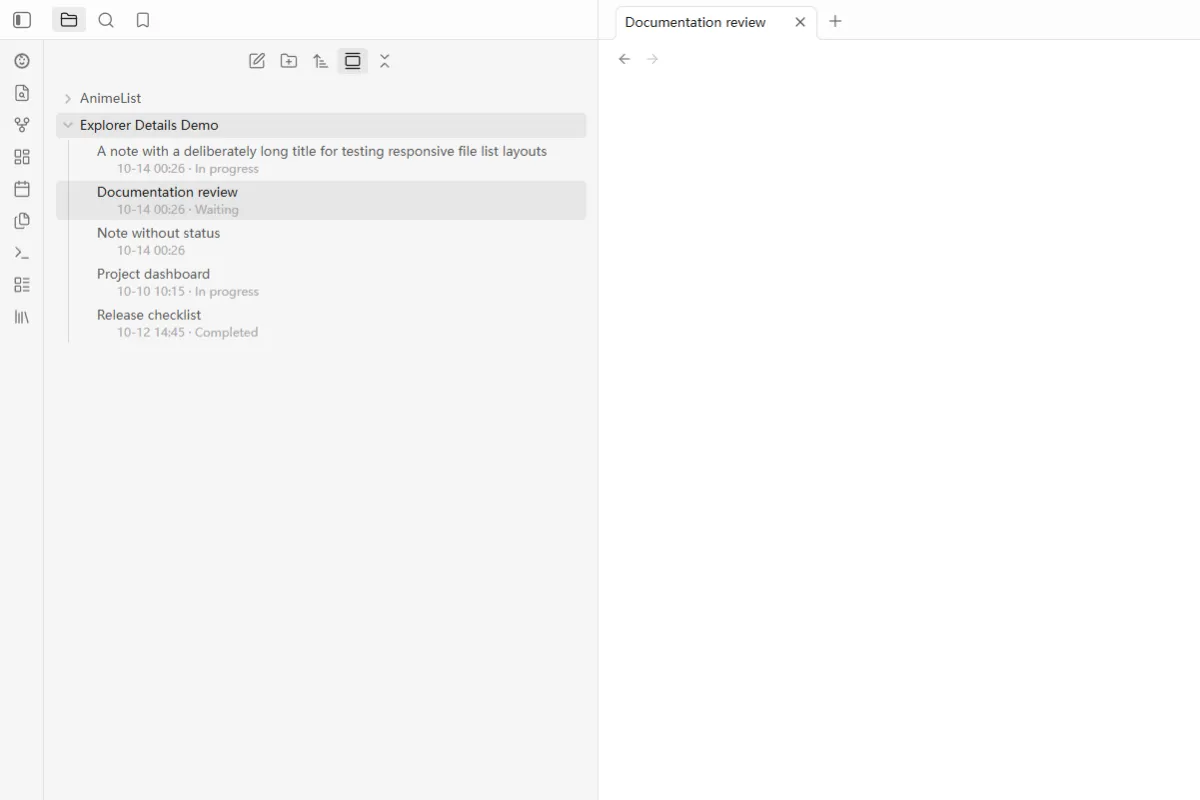This screenshot has height=800, width=1200.
Task: Collapse the Explorer Details Demo folder
Action: click(321, 125)
